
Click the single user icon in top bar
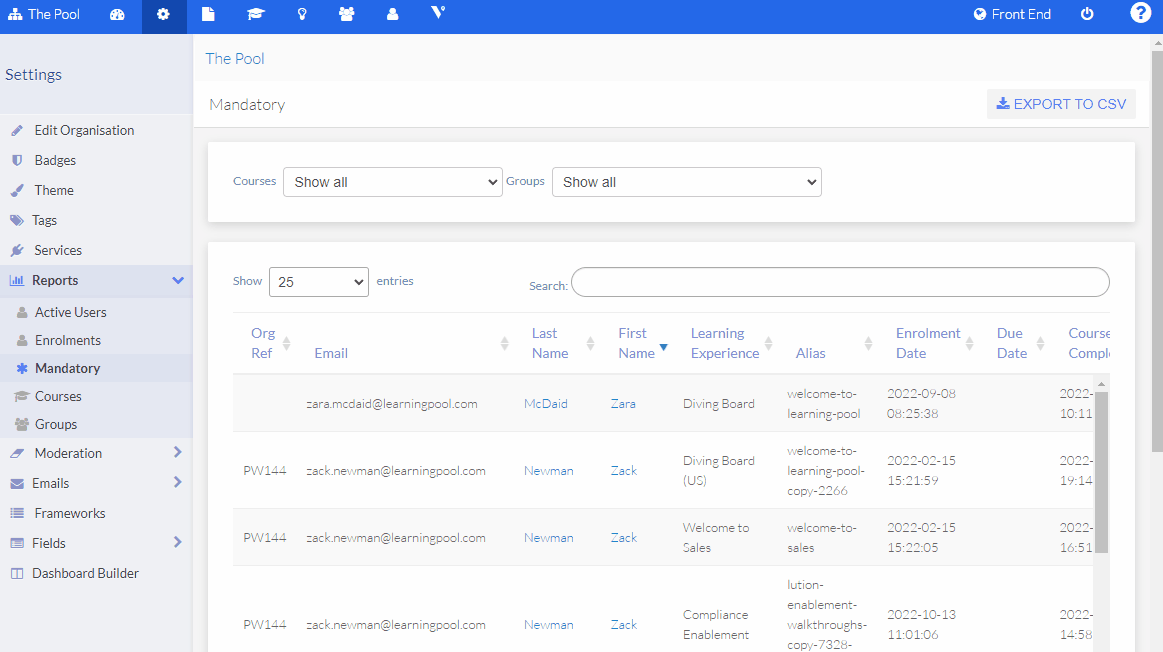392,15
